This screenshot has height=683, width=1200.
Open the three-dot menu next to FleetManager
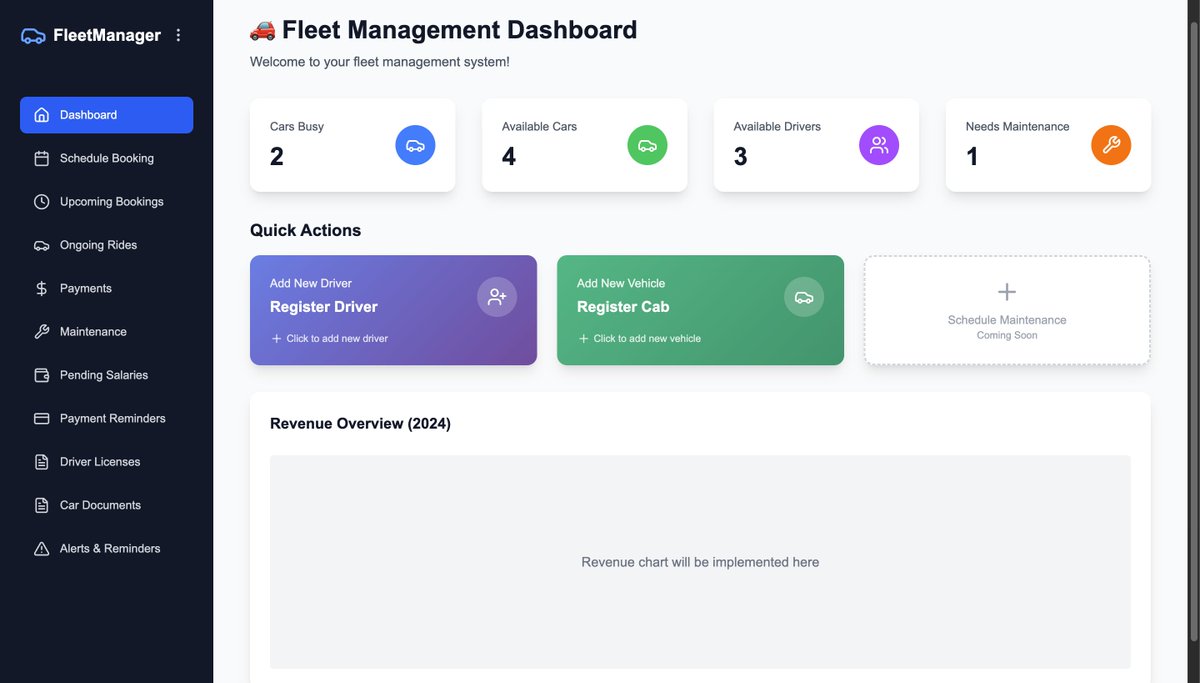coord(178,34)
